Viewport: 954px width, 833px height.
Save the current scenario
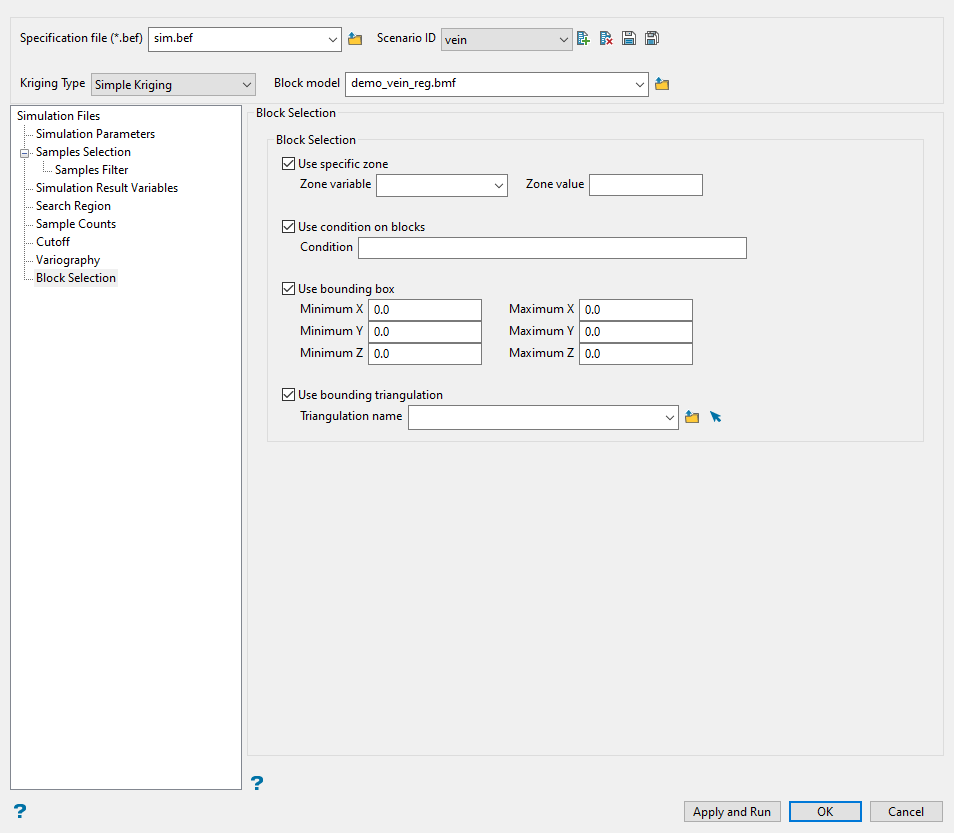click(629, 39)
